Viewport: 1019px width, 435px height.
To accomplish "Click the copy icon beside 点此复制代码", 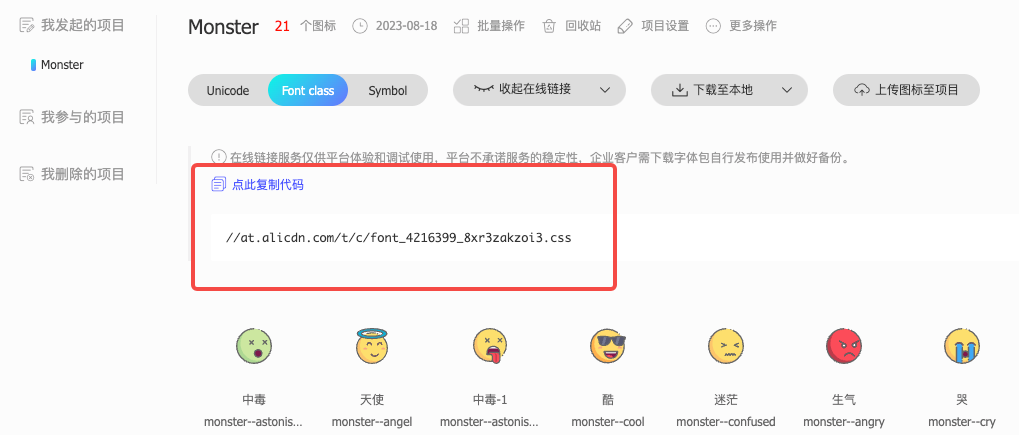I will coord(219,185).
